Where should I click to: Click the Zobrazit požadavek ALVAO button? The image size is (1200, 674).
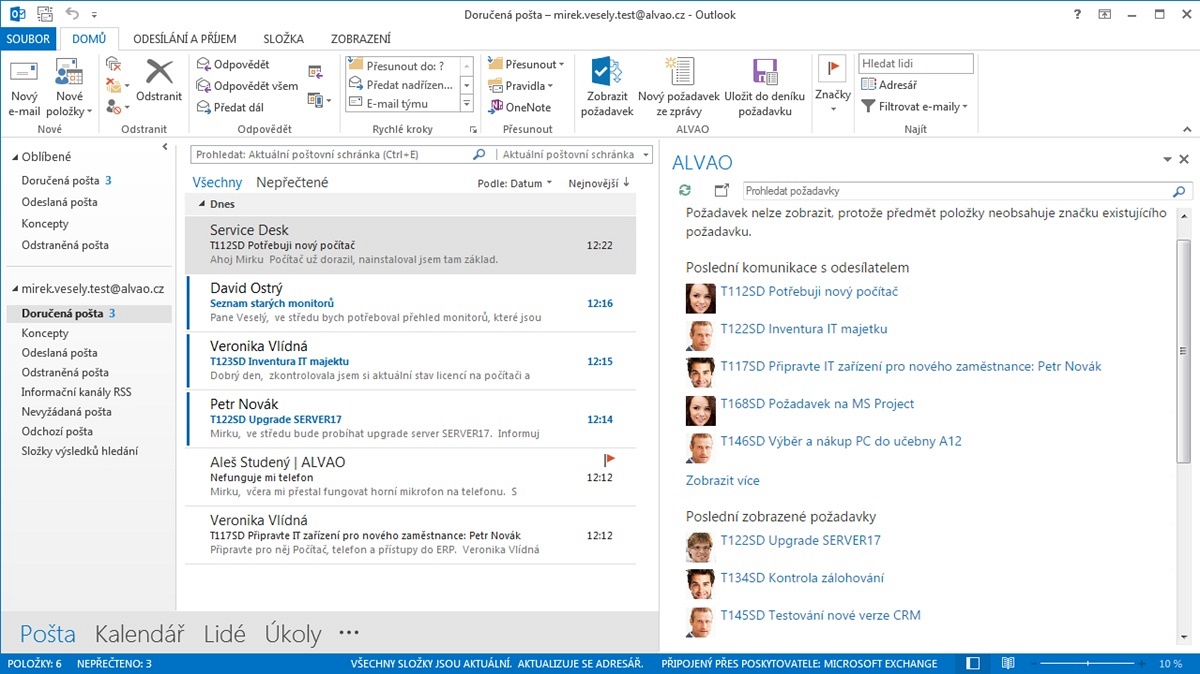[x=609, y=88]
